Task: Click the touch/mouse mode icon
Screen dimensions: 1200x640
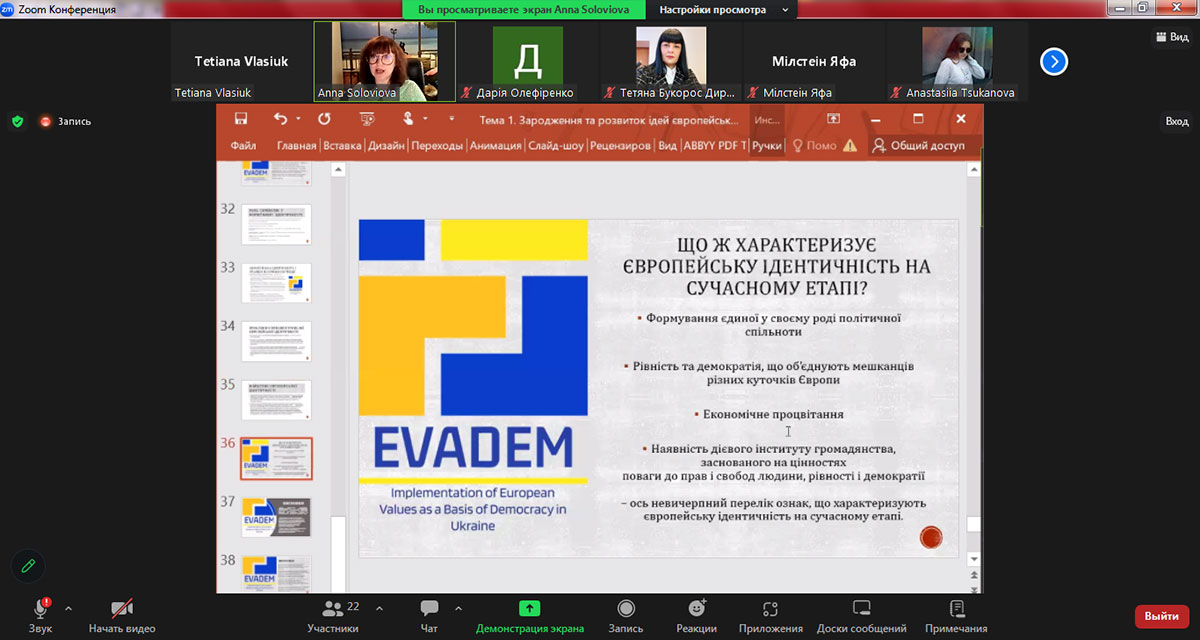Action: (x=408, y=119)
